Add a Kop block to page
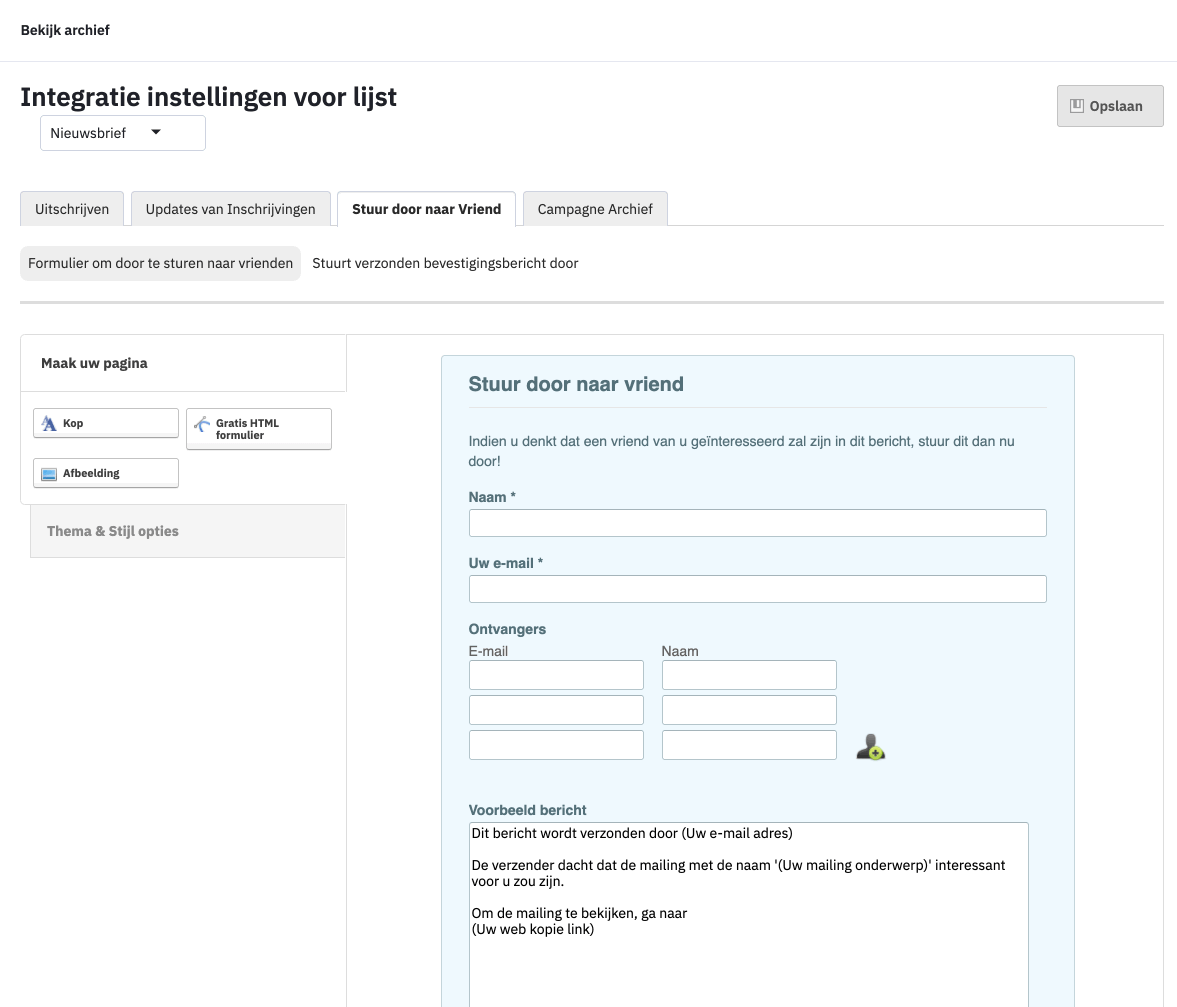Image resolution: width=1177 pixels, height=1007 pixels. point(106,423)
